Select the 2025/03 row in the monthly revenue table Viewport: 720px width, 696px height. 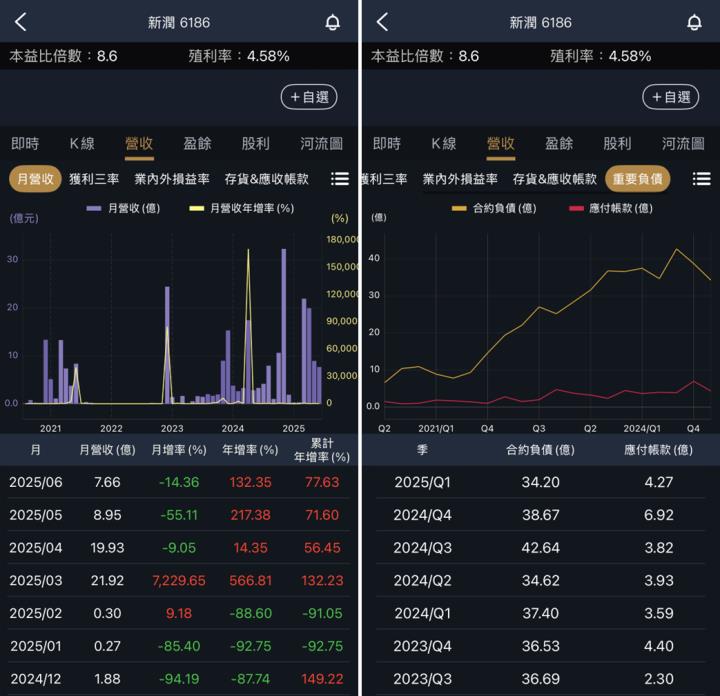180,580
